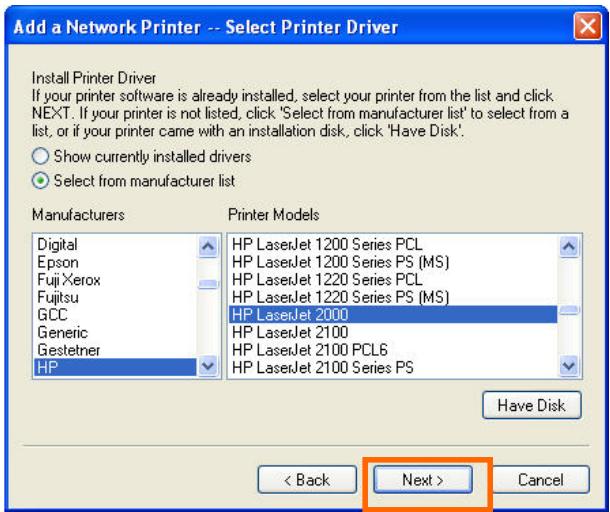
Task: Click highlighted HP LaserJet 2000 model
Action: click(x=393, y=315)
